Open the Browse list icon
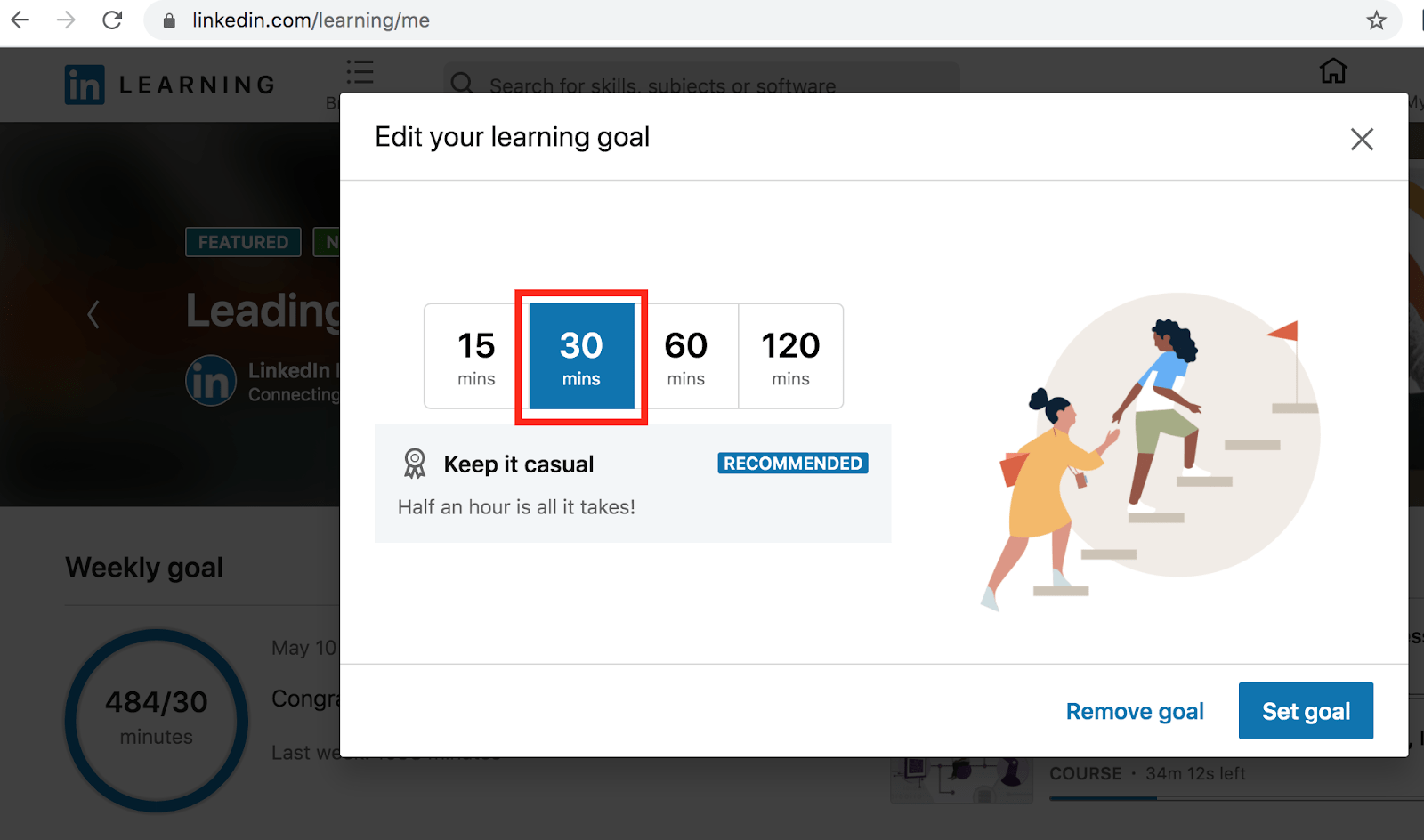This screenshot has width=1424, height=840. point(360,73)
